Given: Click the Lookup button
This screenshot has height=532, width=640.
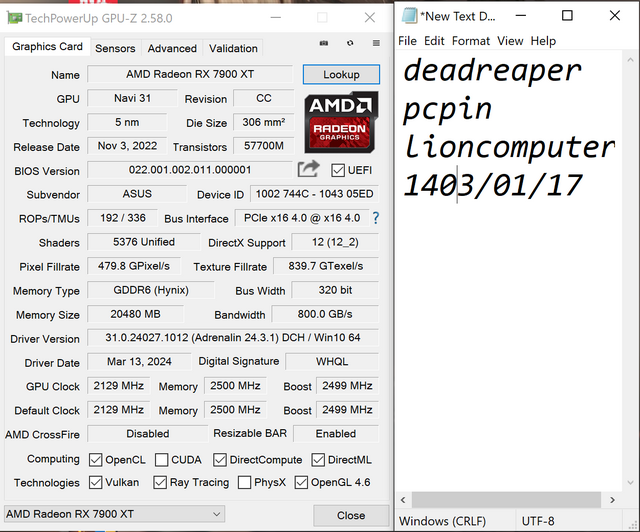Looking at the screenshot, I should tap(341, 75).
